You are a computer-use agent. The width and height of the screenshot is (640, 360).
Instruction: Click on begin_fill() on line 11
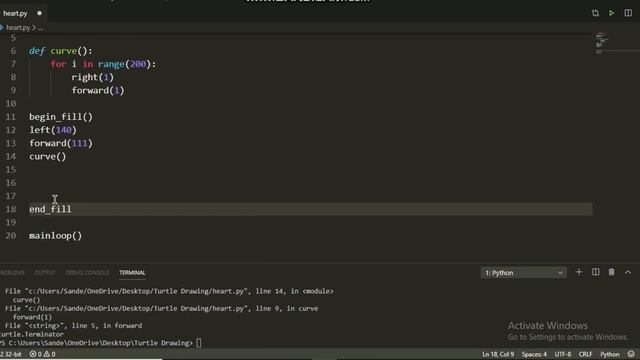tap(61, 117)
